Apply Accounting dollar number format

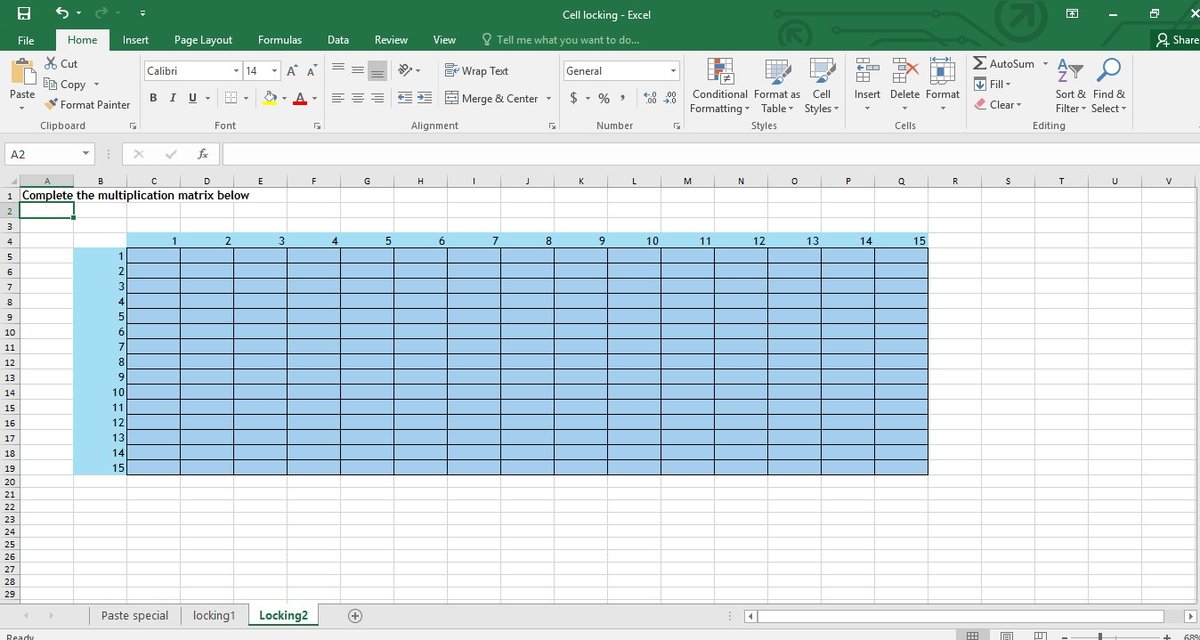(x=573, y=98)
